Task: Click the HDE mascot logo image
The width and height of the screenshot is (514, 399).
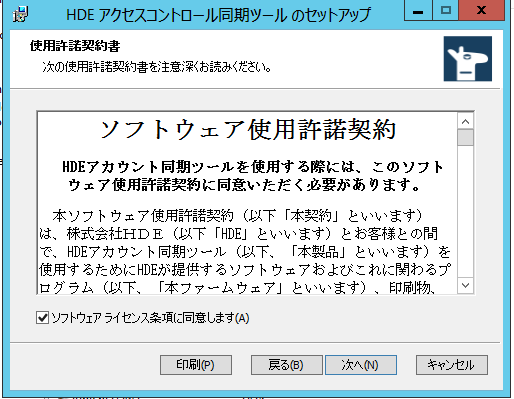Action: point(468,59)
